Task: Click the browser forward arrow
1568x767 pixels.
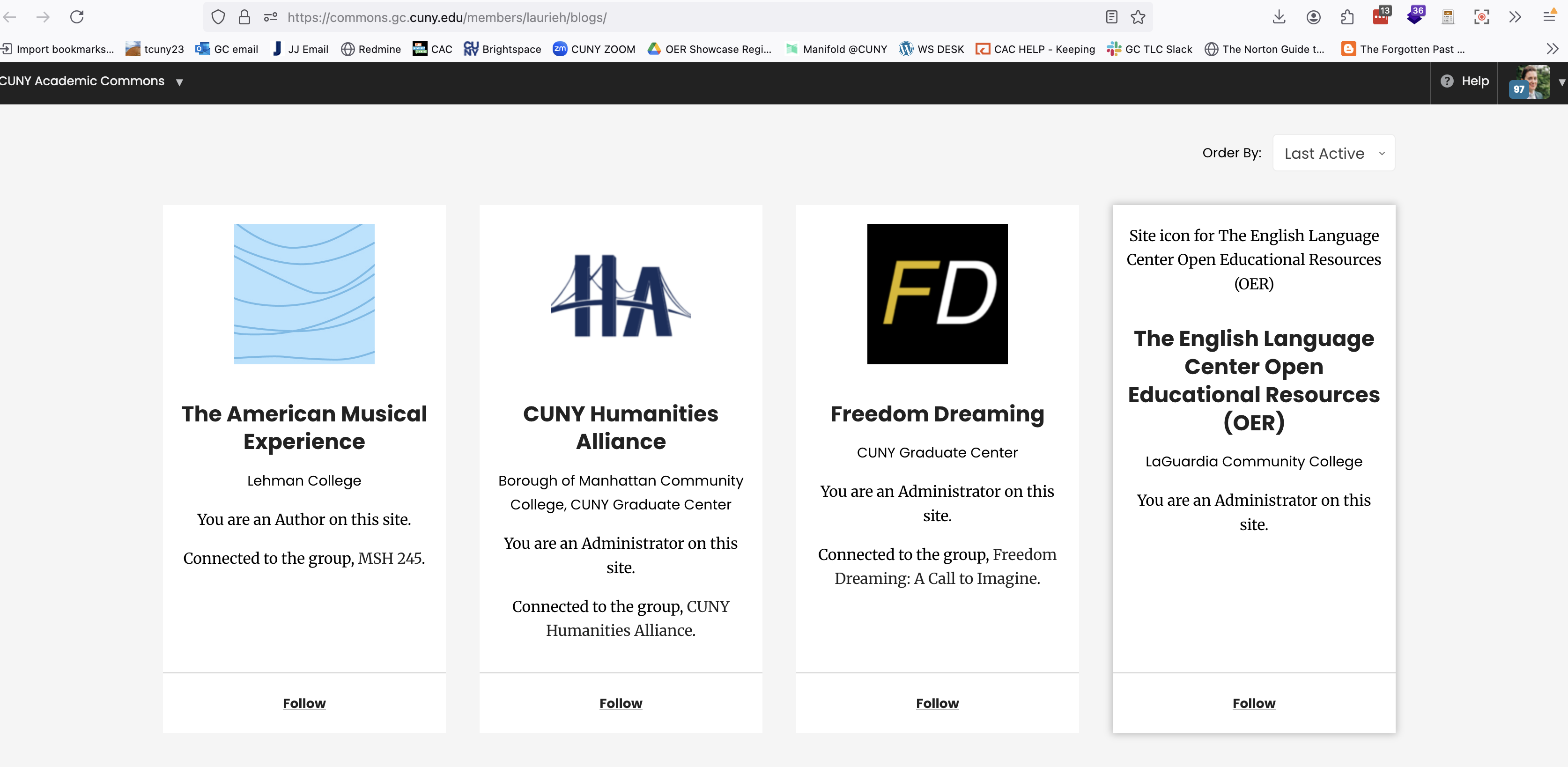Action: pyautogui.click(x=43, y=17)
